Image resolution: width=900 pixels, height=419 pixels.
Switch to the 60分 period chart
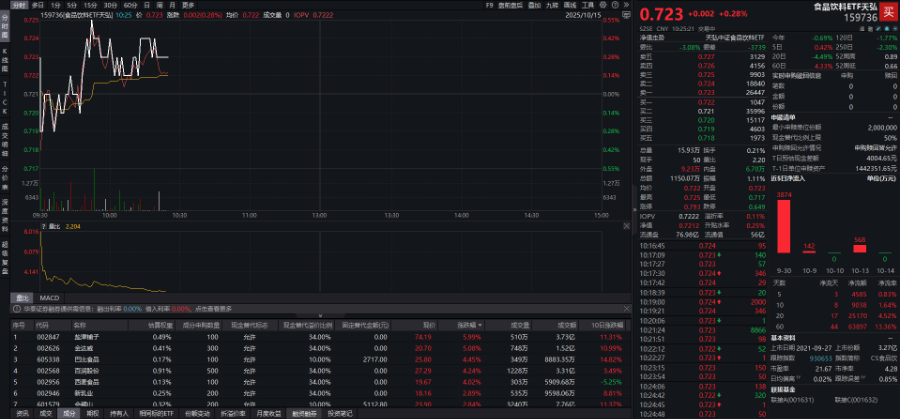(129, 5)
